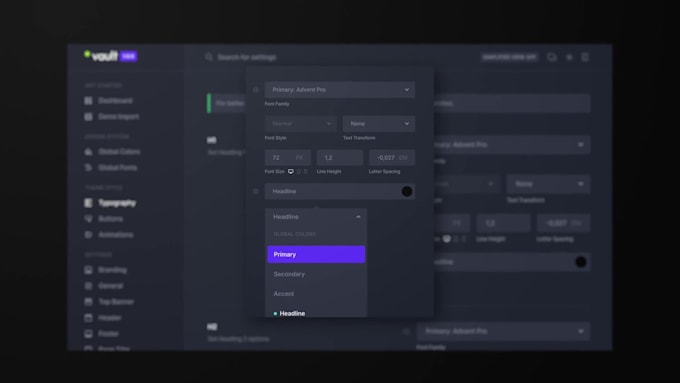The image size is (680, 383).
Task: Select tablet device icon under Font Size in popup
Action: point(299,172)
